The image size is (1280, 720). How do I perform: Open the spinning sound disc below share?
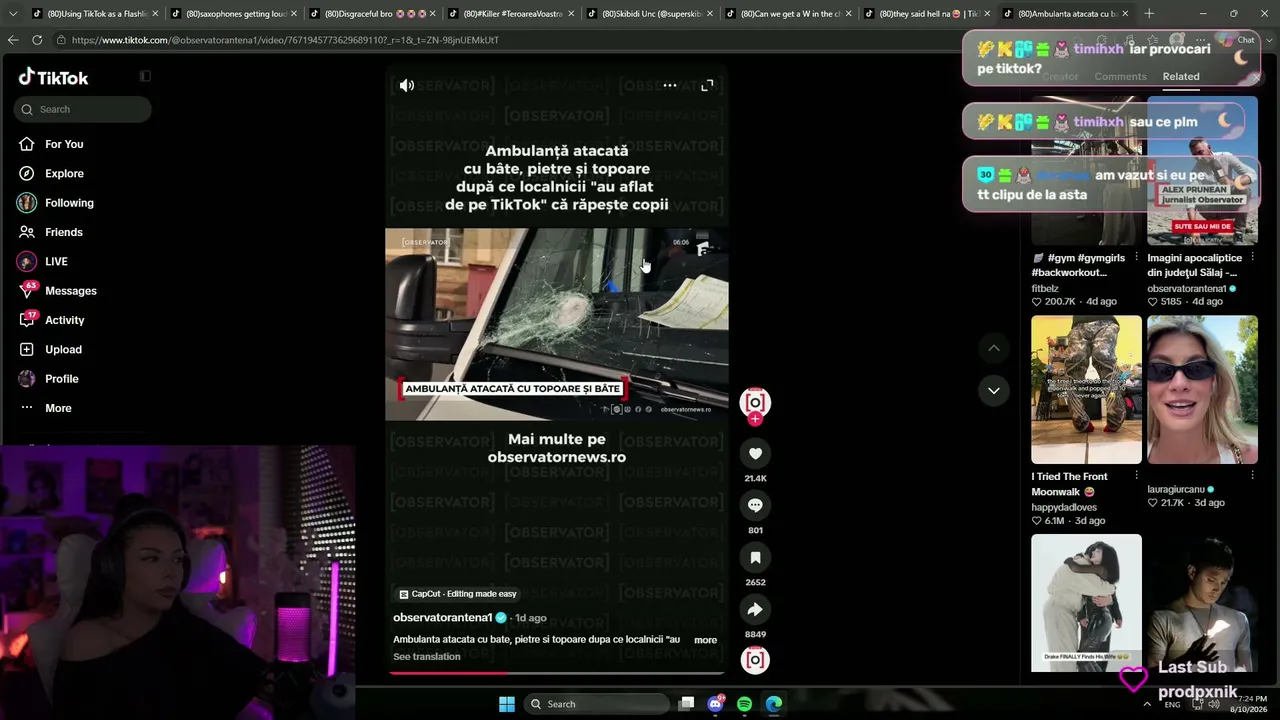(755, 660)
